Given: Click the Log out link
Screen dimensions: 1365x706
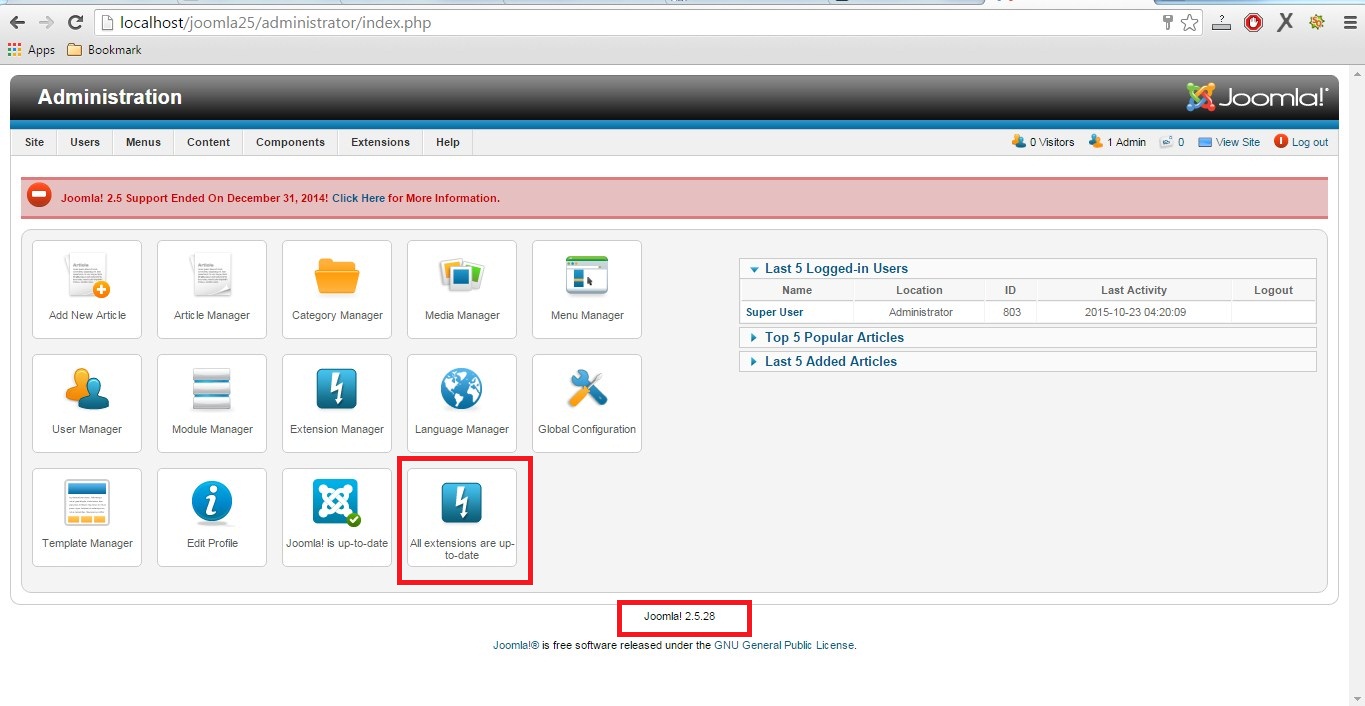Looking at the screenshot, I should 1309,142.
